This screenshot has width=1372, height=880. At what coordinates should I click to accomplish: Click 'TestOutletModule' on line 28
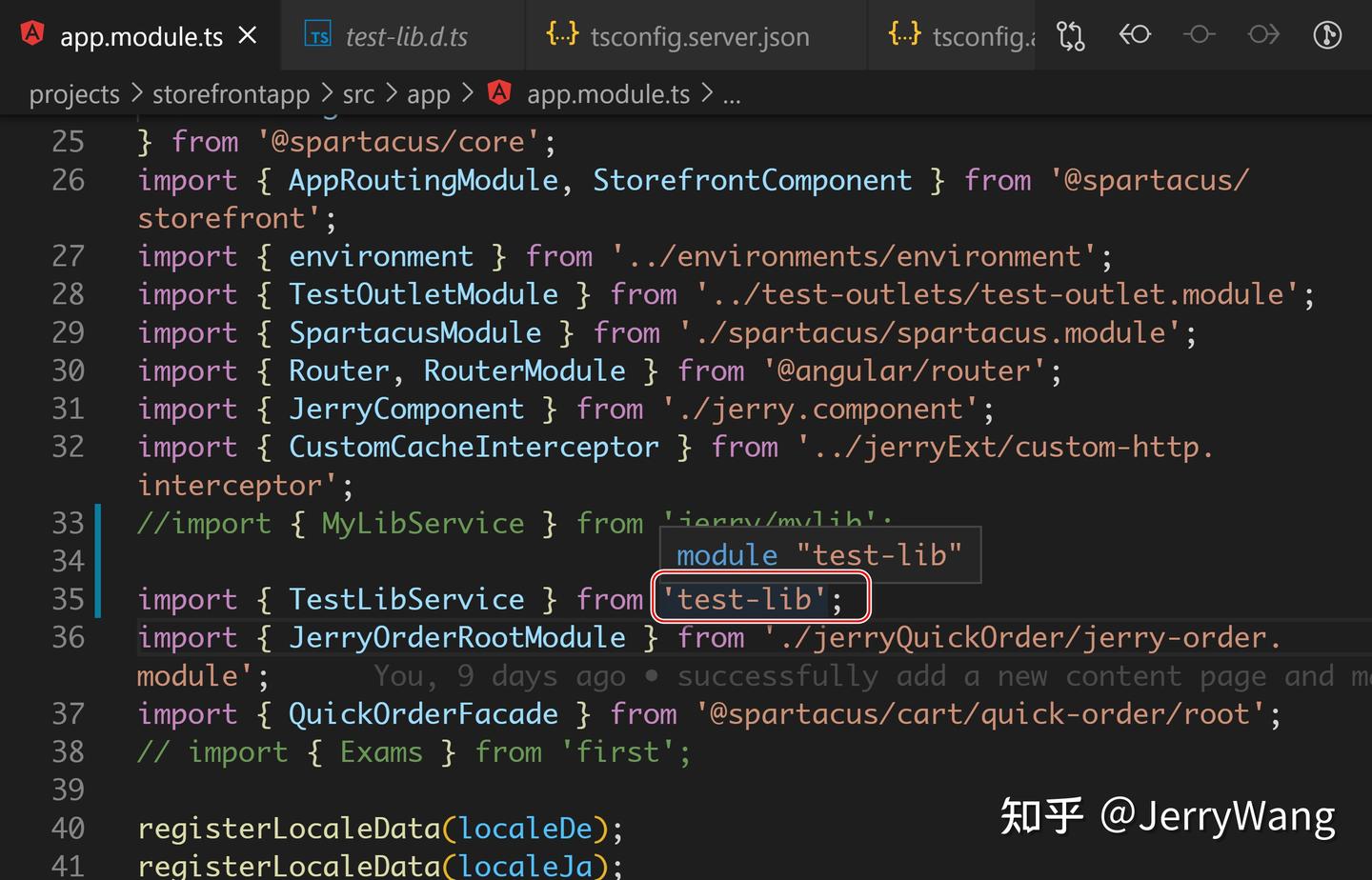(x=423, y=294)
